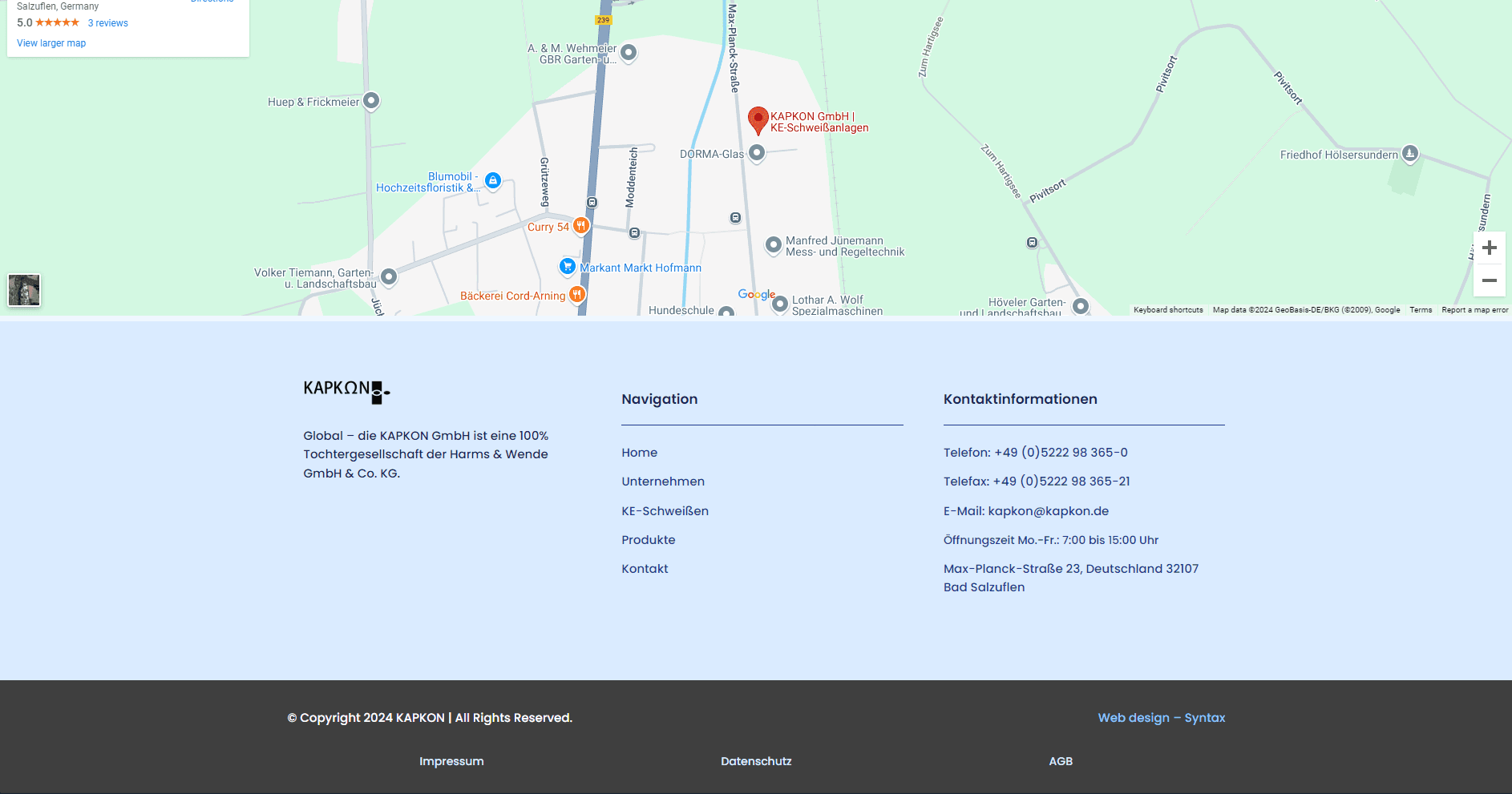The height and width of the screenshot is (794, 1512).
Task: Open the Datenschutz page
Action: click(756, 761)
